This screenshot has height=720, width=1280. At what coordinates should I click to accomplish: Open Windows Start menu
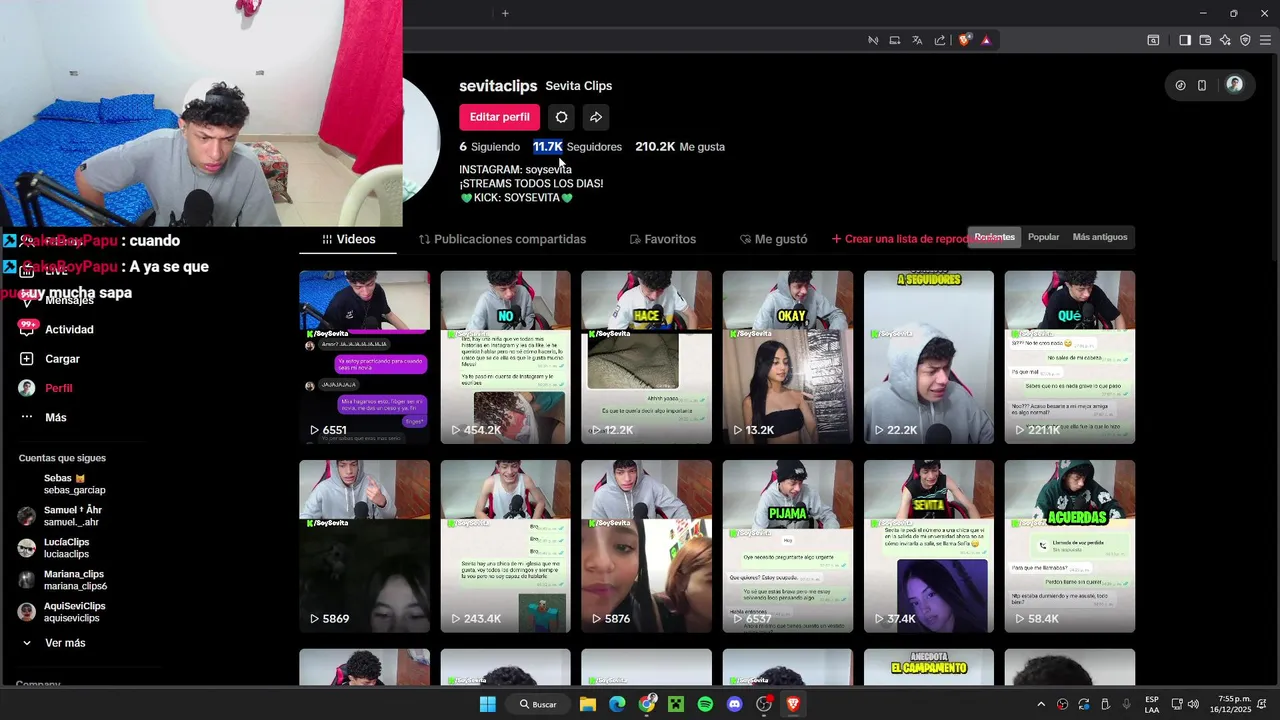[x=487, y=704]
